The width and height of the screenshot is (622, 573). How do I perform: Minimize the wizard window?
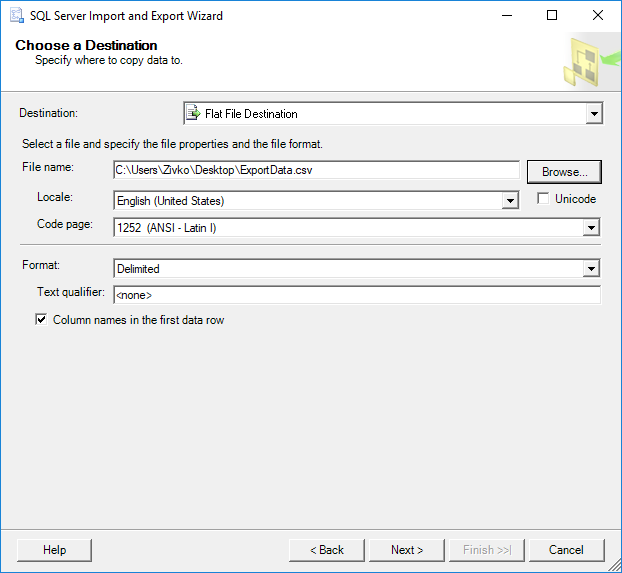507,15
